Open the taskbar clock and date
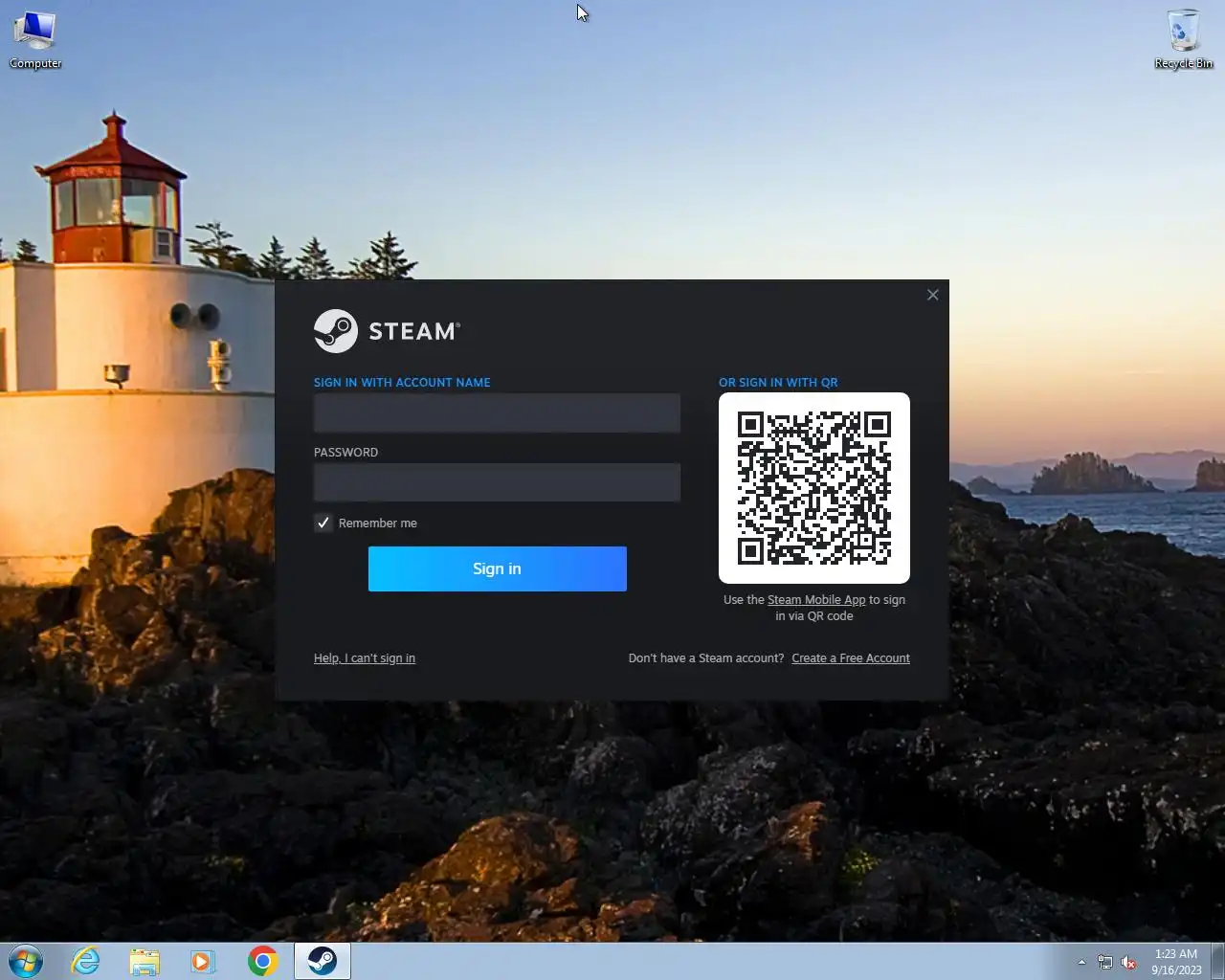 (x=1176, y=962)
